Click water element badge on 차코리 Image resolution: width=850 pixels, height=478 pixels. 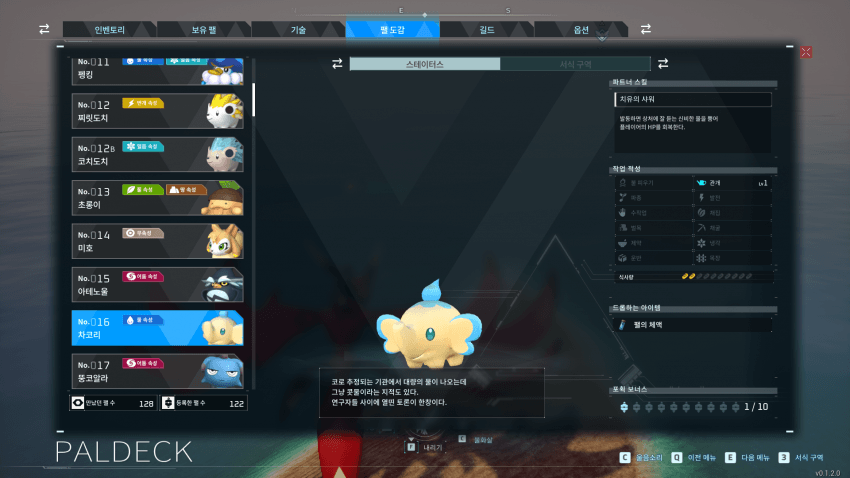143,320
